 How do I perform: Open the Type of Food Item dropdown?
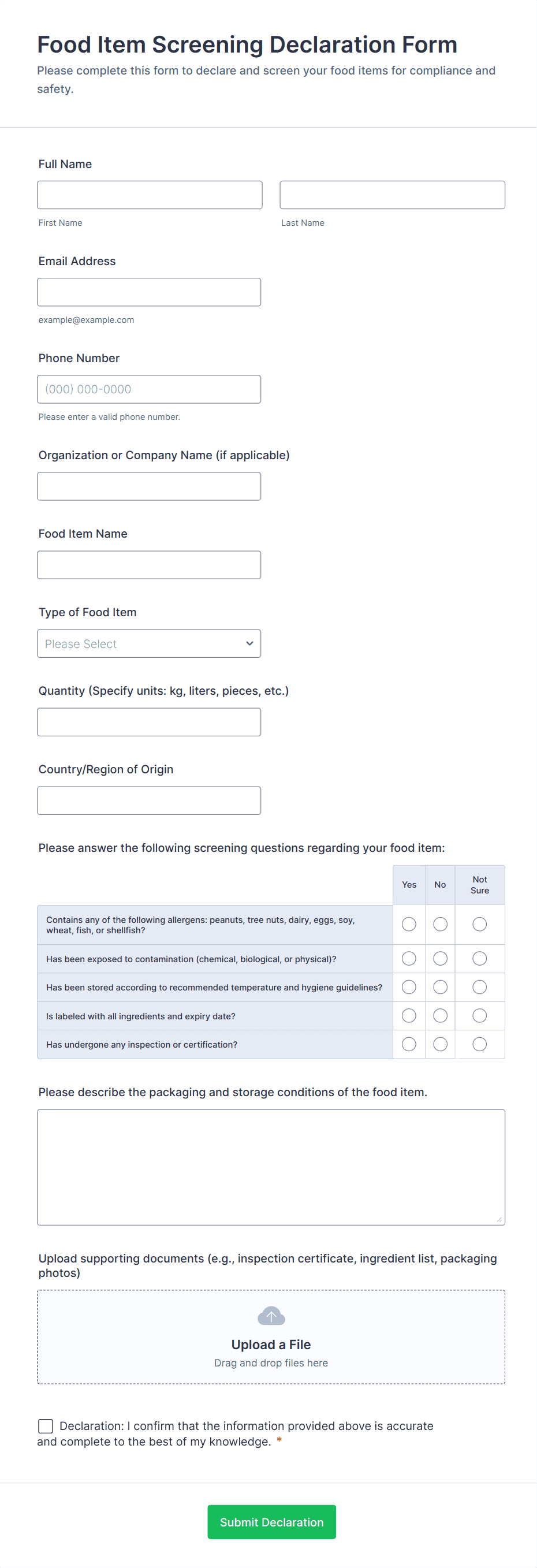149,643
